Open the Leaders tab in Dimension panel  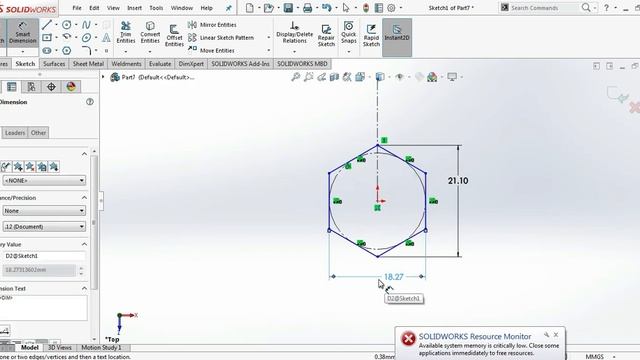(15, 133)
